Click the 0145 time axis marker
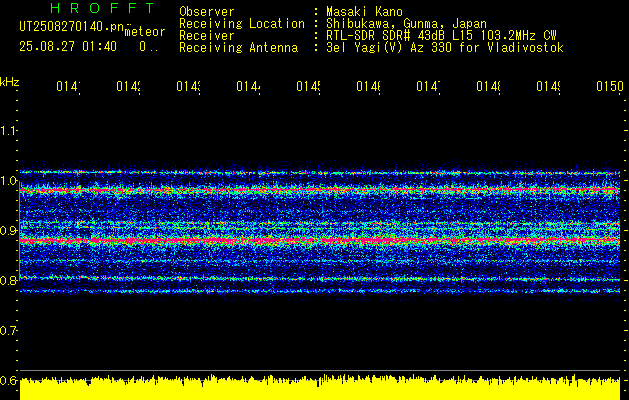 pos(308,86)
